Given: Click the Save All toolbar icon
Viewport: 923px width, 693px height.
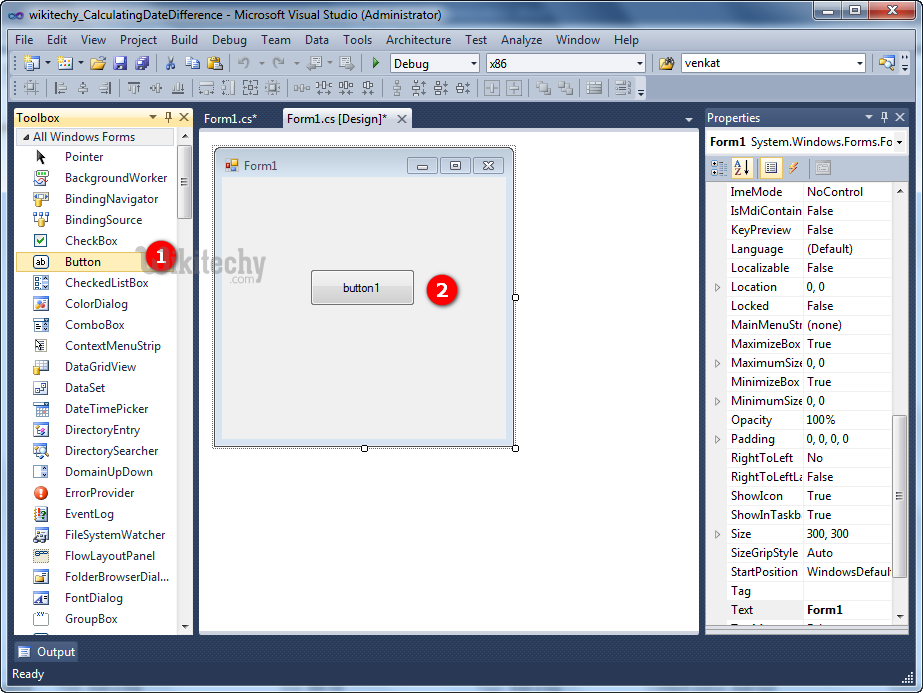Looking at the screenshot, I should (x=141, y=63).
